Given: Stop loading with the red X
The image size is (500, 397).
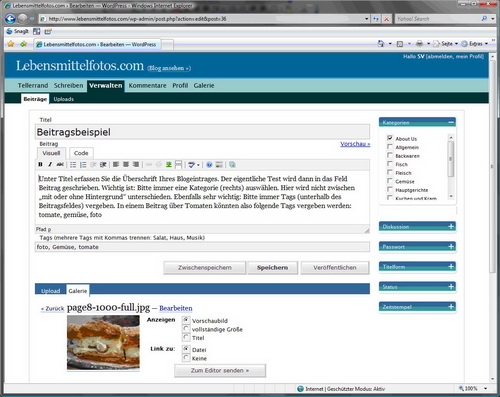Looking at the screenshot, I should coord(386,19).
